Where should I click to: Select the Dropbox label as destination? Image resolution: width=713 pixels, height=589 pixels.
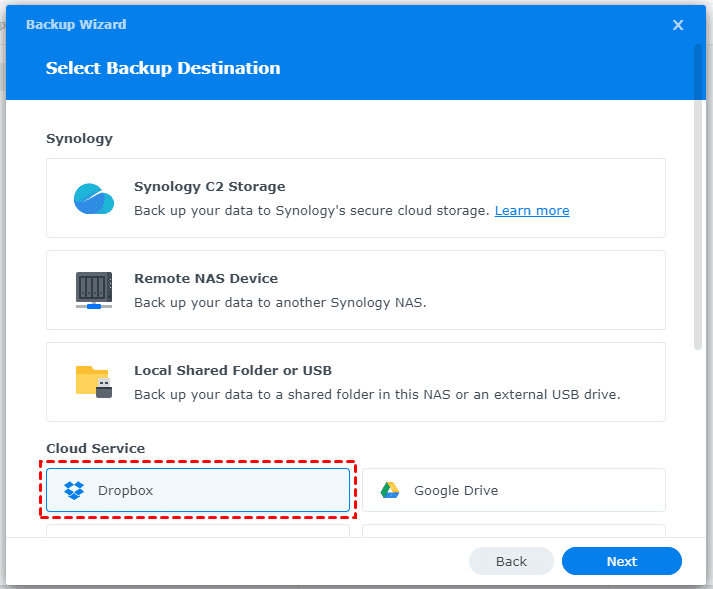[125, 490]
